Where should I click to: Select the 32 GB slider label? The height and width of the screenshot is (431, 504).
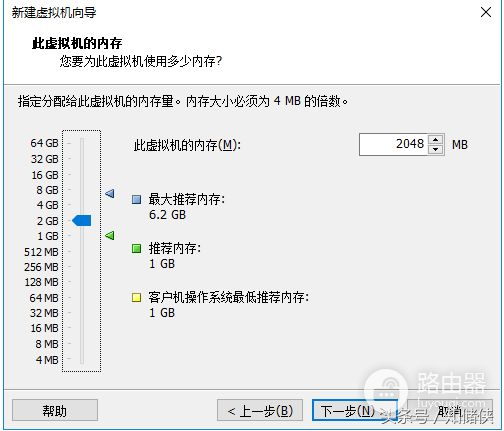click(x=45, y=159)
